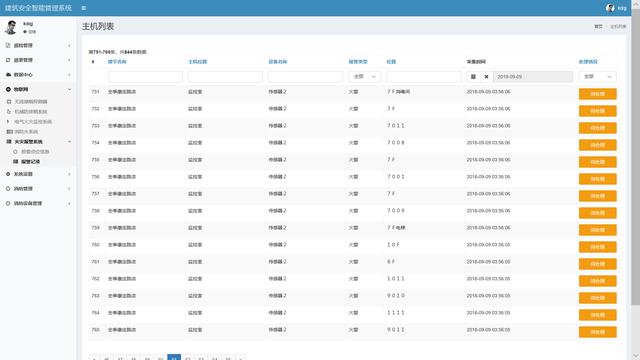
Task: Open the 处理情况 filter dropdown in last column
Action: [x=598, y=77]
